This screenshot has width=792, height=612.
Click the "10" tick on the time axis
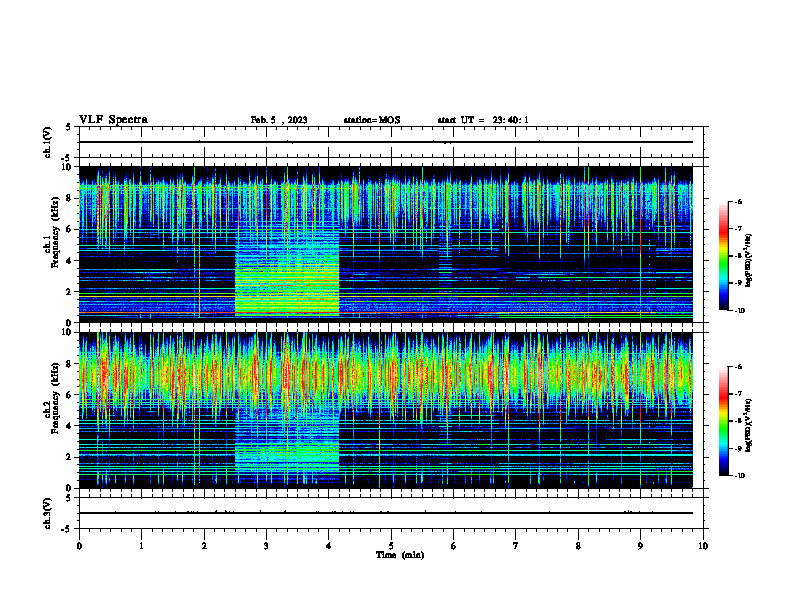point(703,546)
